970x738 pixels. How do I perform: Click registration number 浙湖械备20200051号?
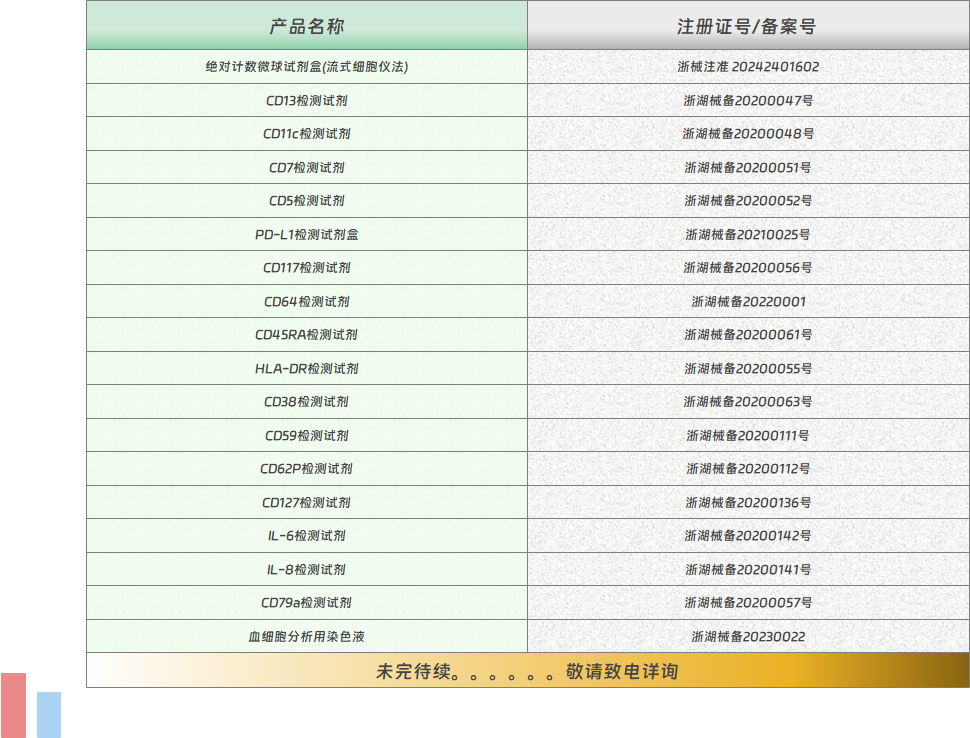coord(748,168)
